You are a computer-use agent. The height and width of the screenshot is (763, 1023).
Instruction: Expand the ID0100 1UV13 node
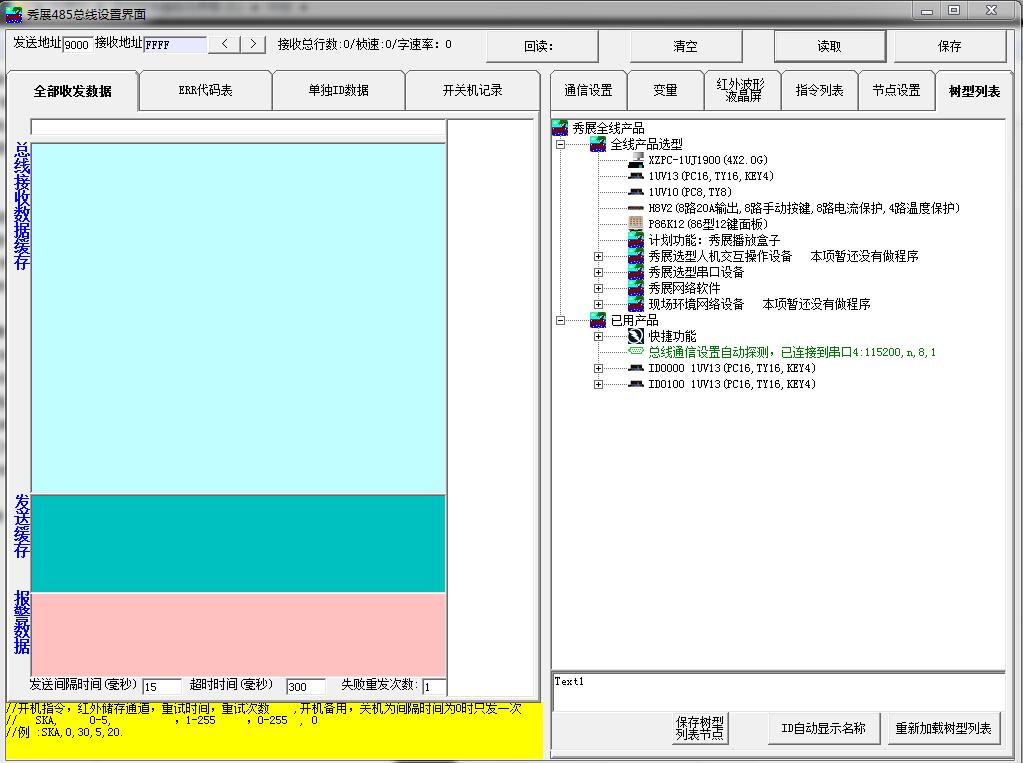click(598, 384)
